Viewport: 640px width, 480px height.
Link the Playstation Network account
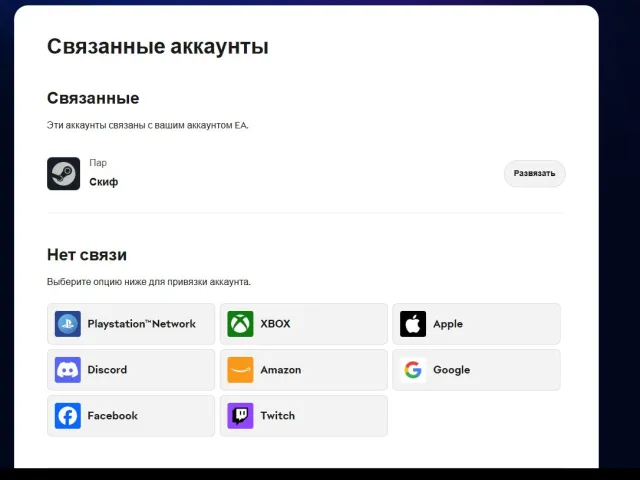click(x=131, y=324)
